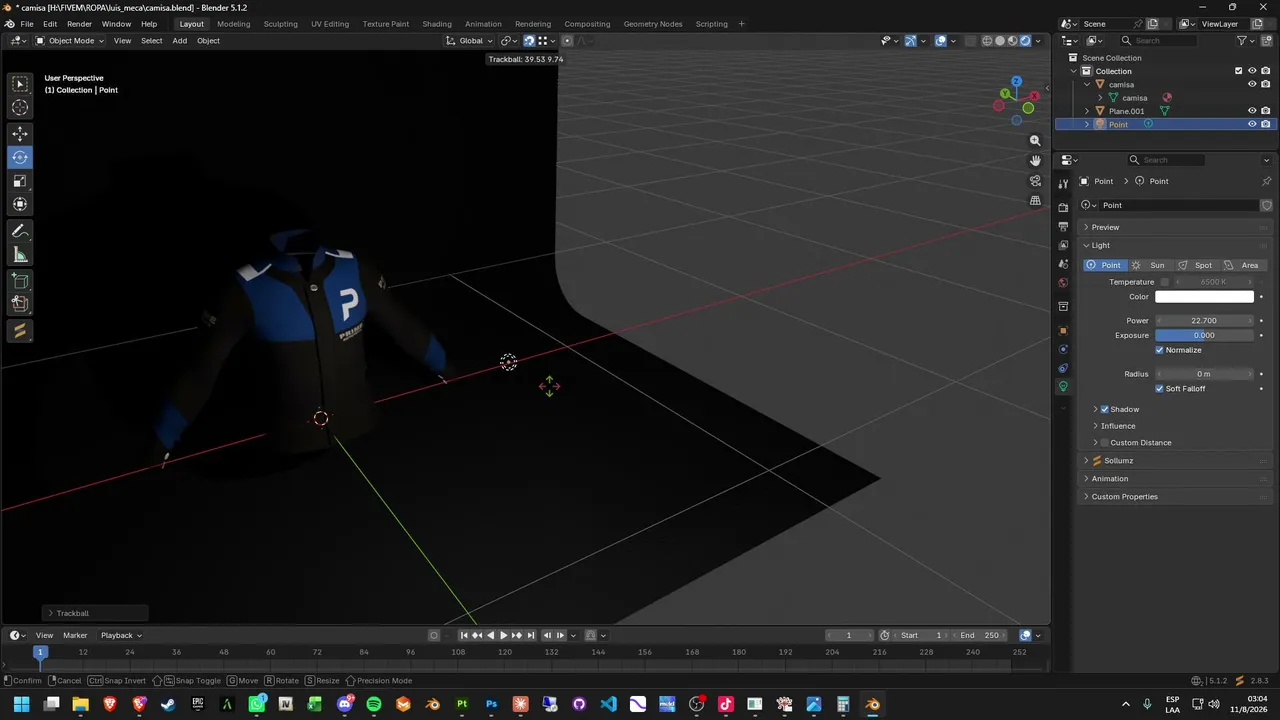Jump to first frame in timeline
Viewport: 1280px width, 720px height.
click(x=464, y=635)
